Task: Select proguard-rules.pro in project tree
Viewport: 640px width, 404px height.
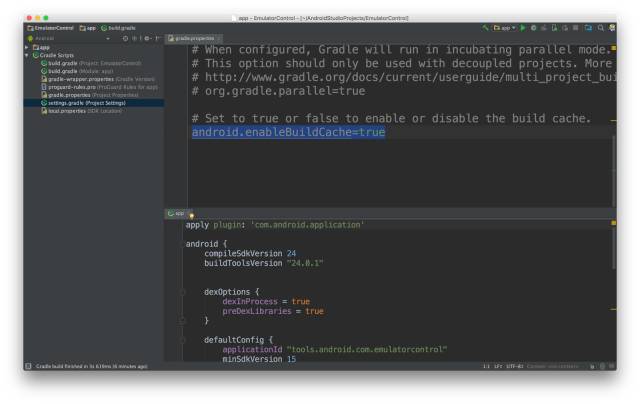Action: pos(99,87)
